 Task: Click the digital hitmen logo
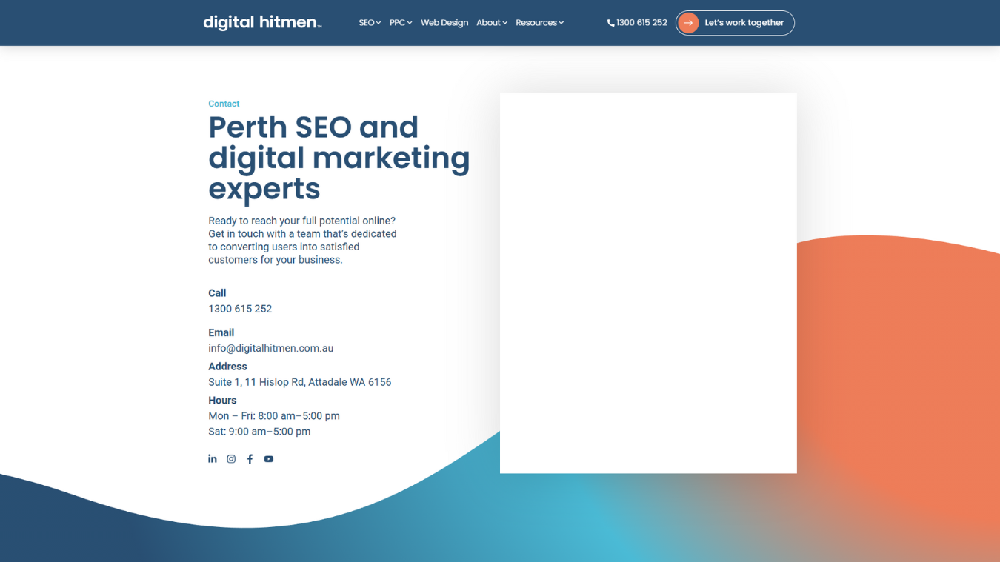click(262, 22)
